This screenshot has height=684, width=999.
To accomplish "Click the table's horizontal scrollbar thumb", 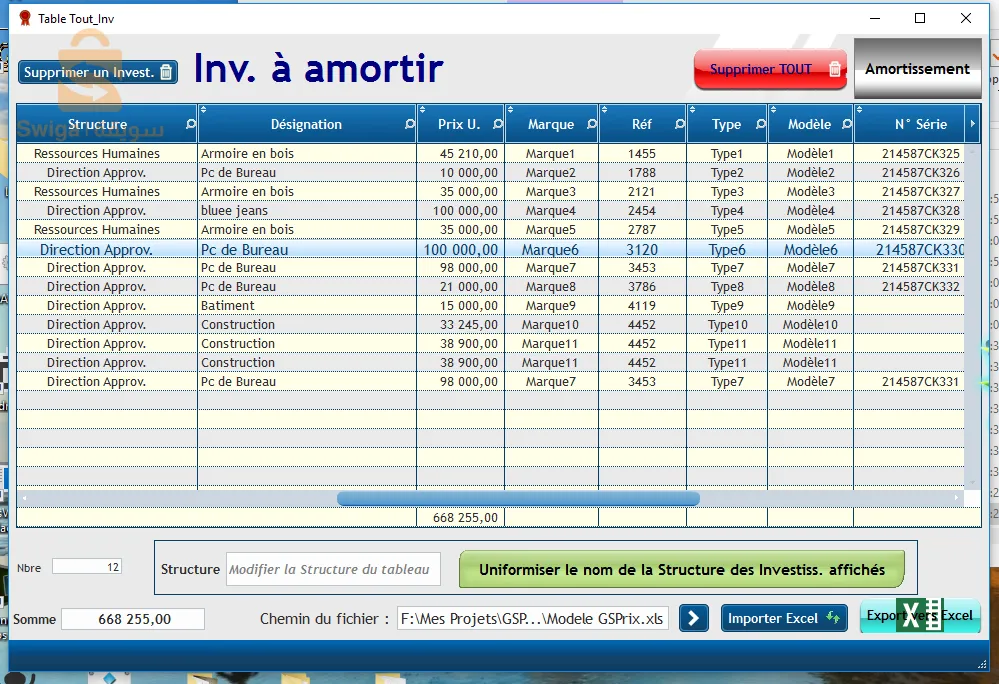I will (x=518, y=498).
